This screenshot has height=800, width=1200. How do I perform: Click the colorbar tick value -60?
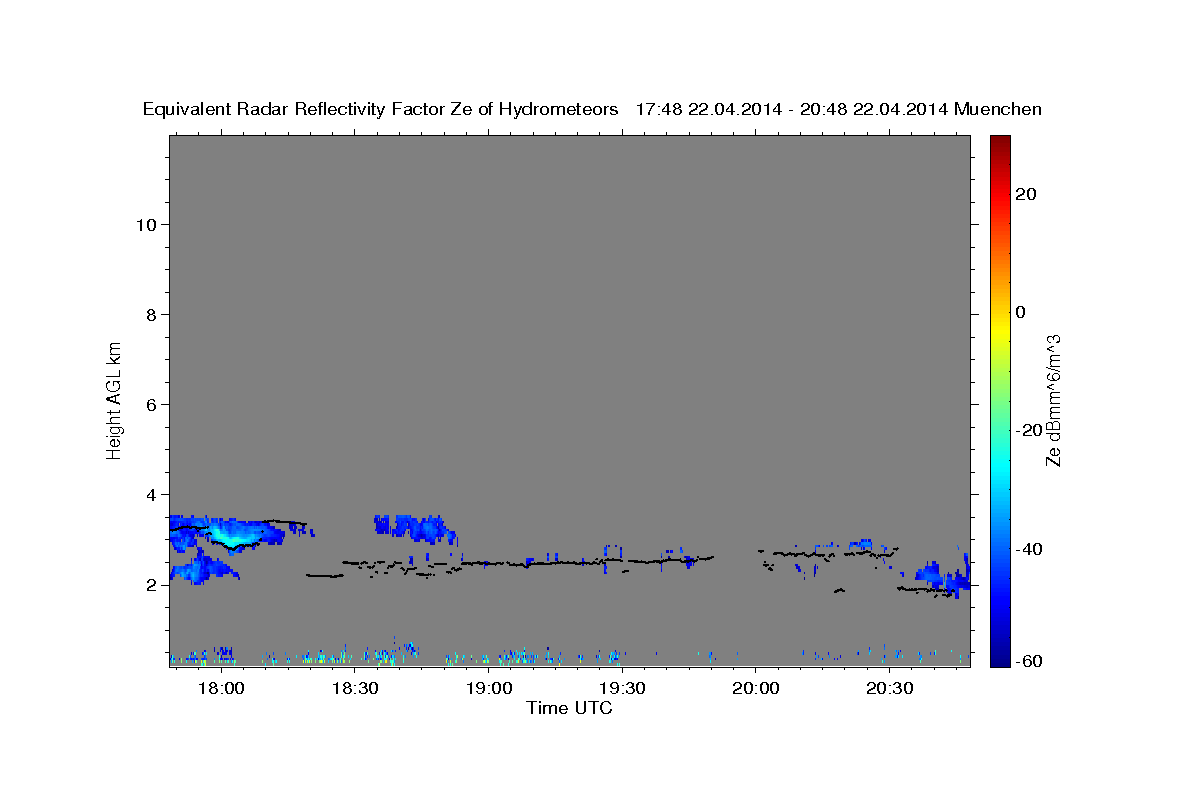click(x=1029, y=661)
